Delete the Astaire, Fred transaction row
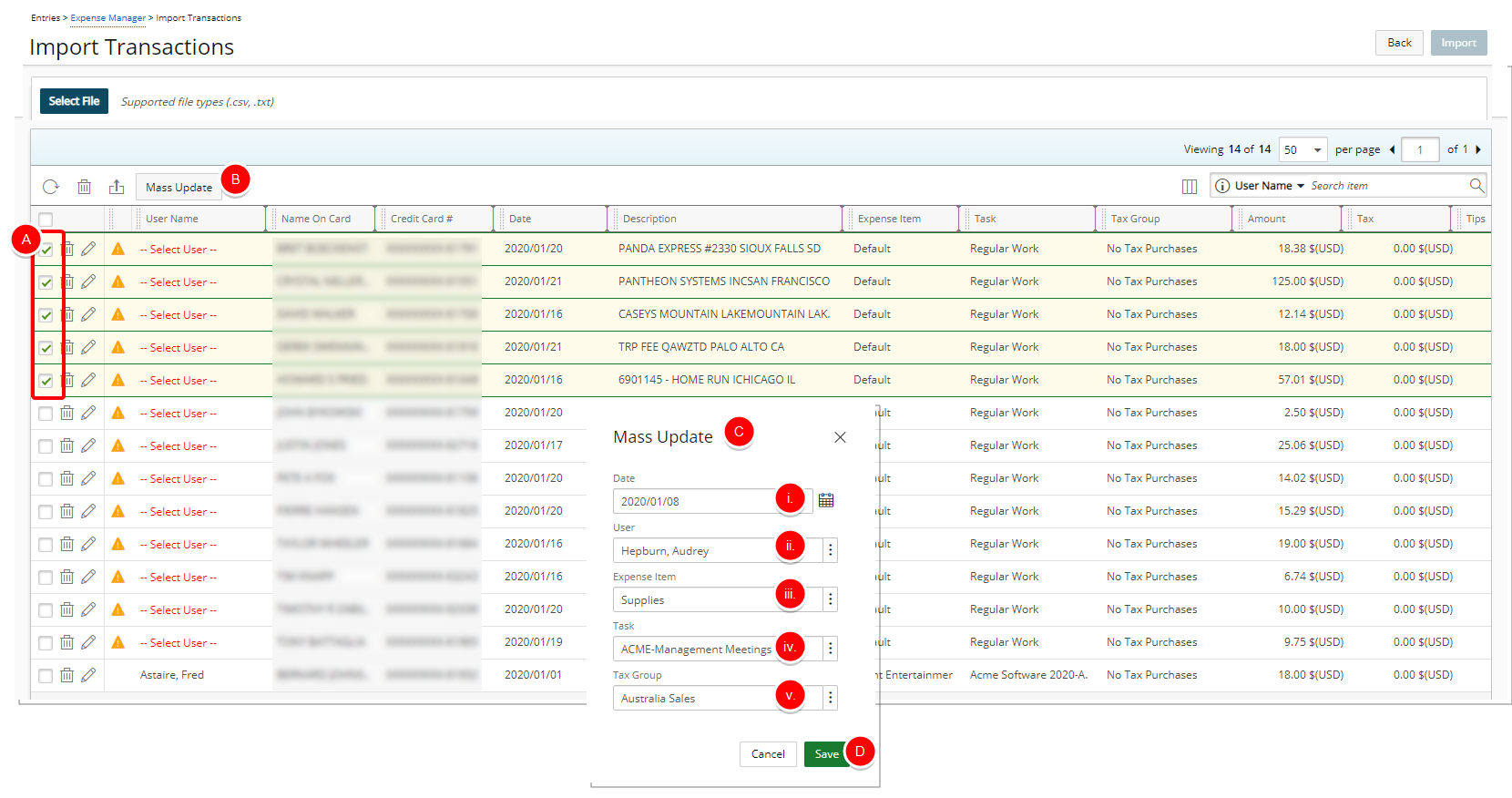This screenshot has width=1512, height=798. [67, 675]
